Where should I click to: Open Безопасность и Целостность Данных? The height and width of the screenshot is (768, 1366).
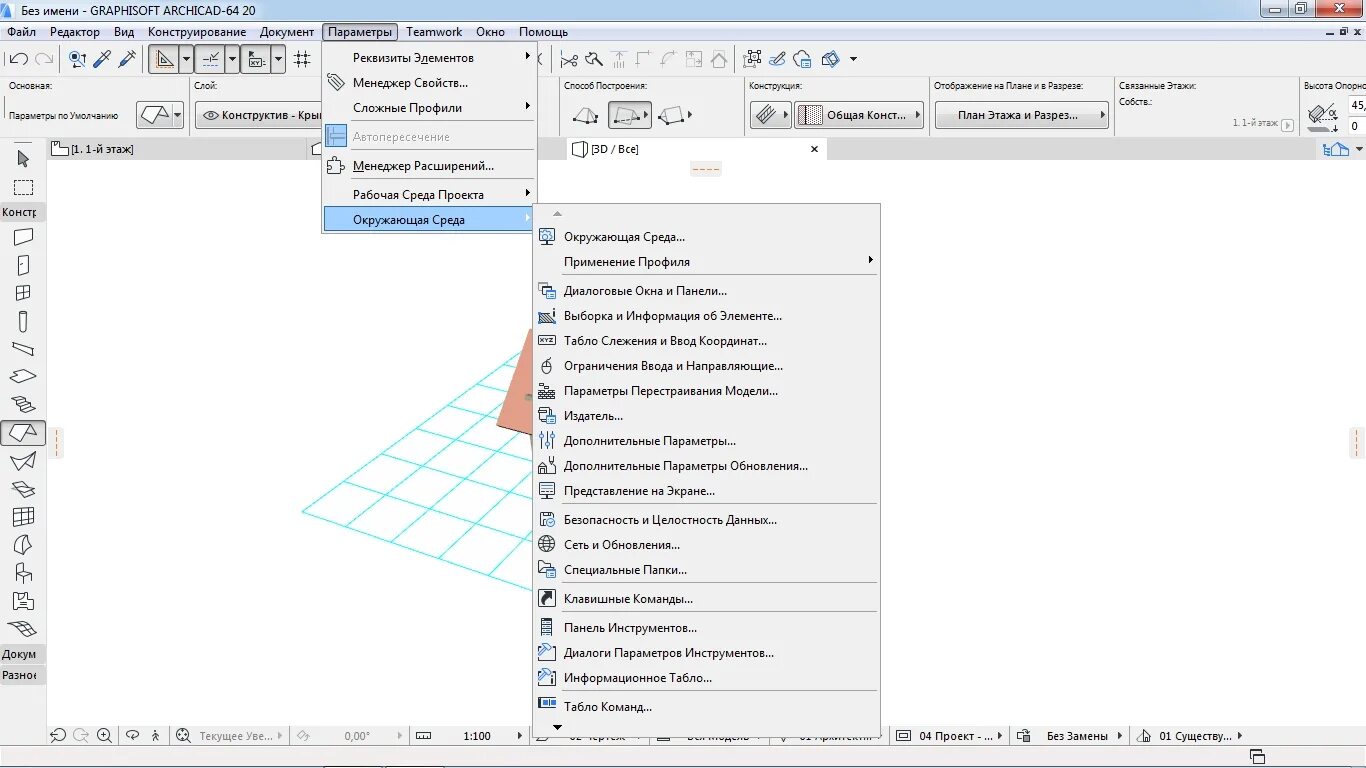(x=706, y=520)
